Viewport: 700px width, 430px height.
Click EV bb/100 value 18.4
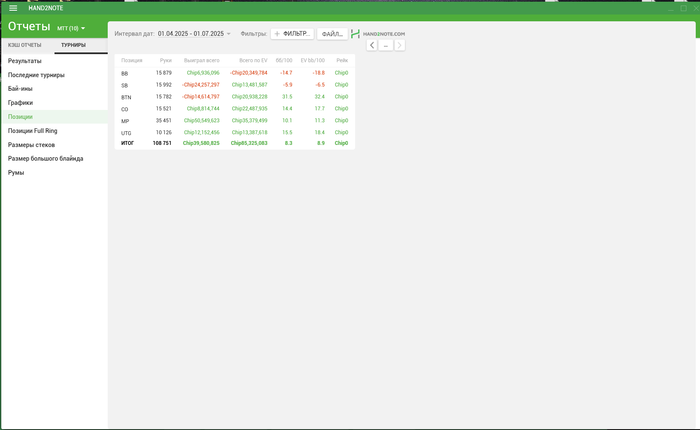point(320,133)
